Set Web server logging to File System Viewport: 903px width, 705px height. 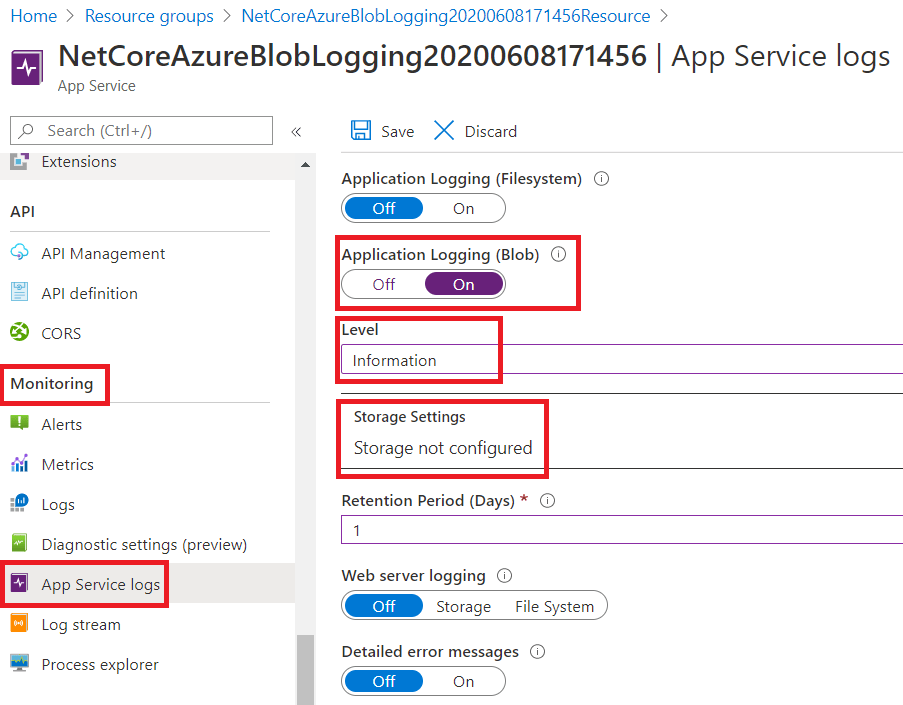(554, 606)
